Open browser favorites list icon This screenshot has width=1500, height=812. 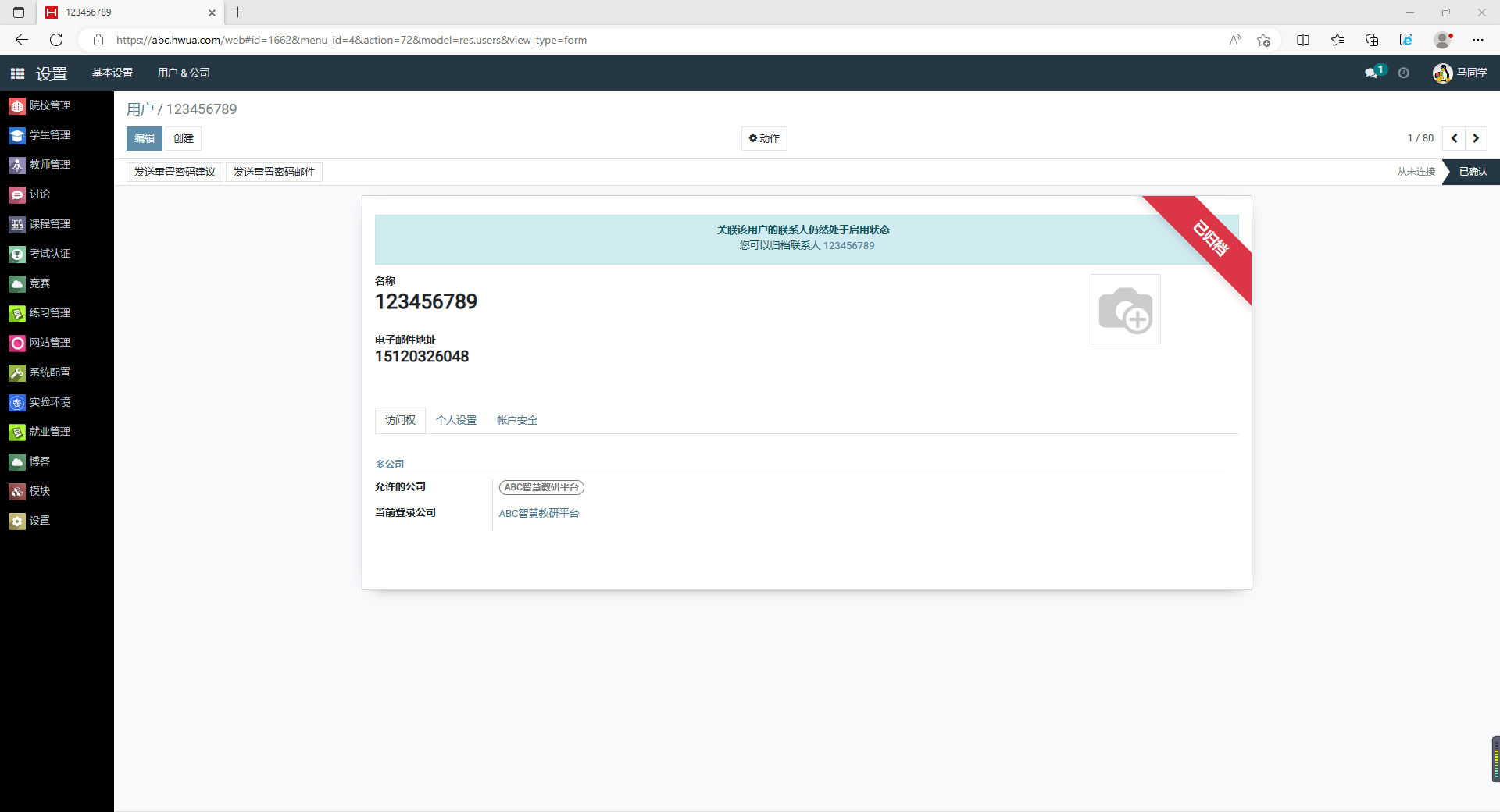[1337, 40]
